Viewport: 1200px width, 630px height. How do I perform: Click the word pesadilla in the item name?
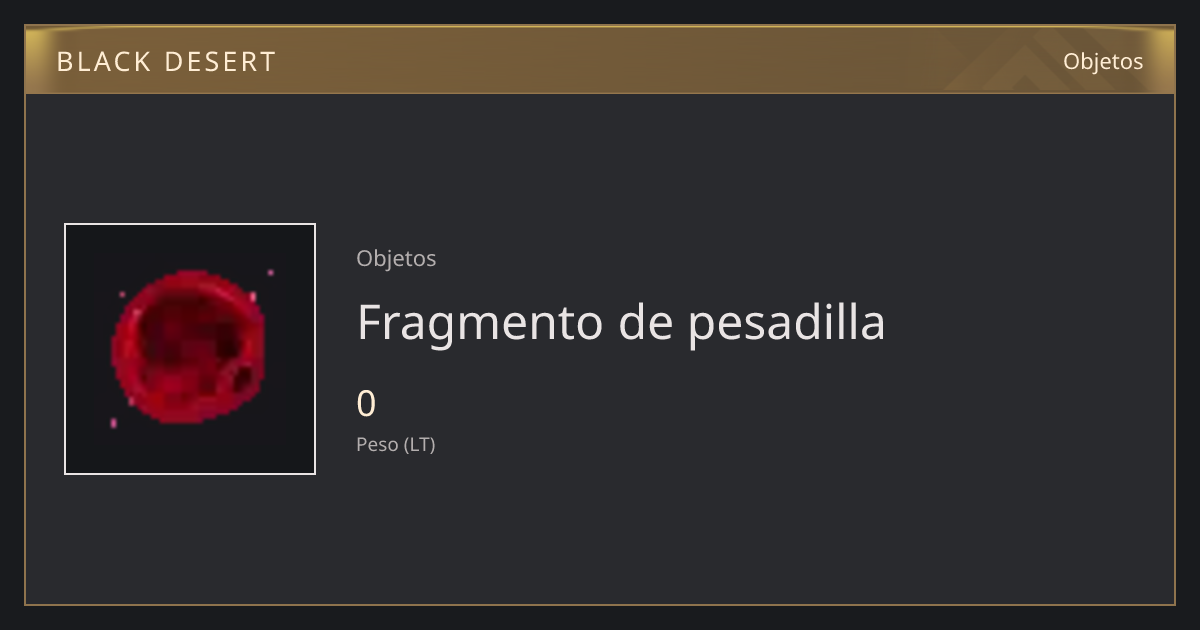point(787,322)
